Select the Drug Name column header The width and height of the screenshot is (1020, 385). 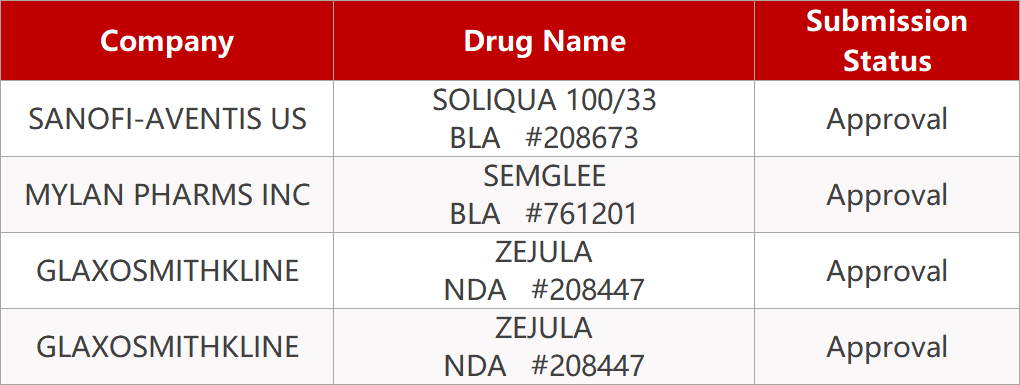point(544,40)
